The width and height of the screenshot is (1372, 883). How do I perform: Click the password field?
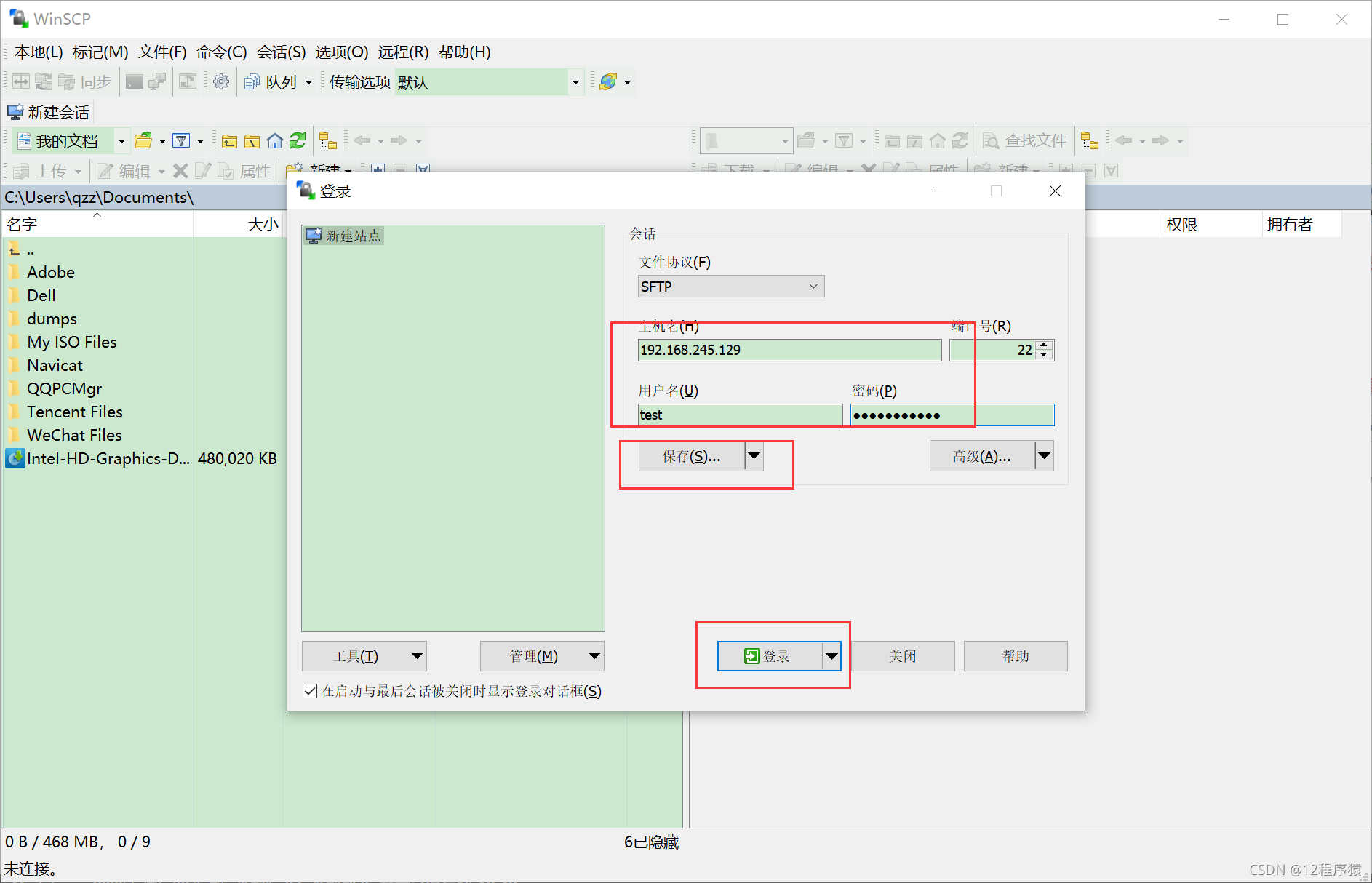(952, 415)
